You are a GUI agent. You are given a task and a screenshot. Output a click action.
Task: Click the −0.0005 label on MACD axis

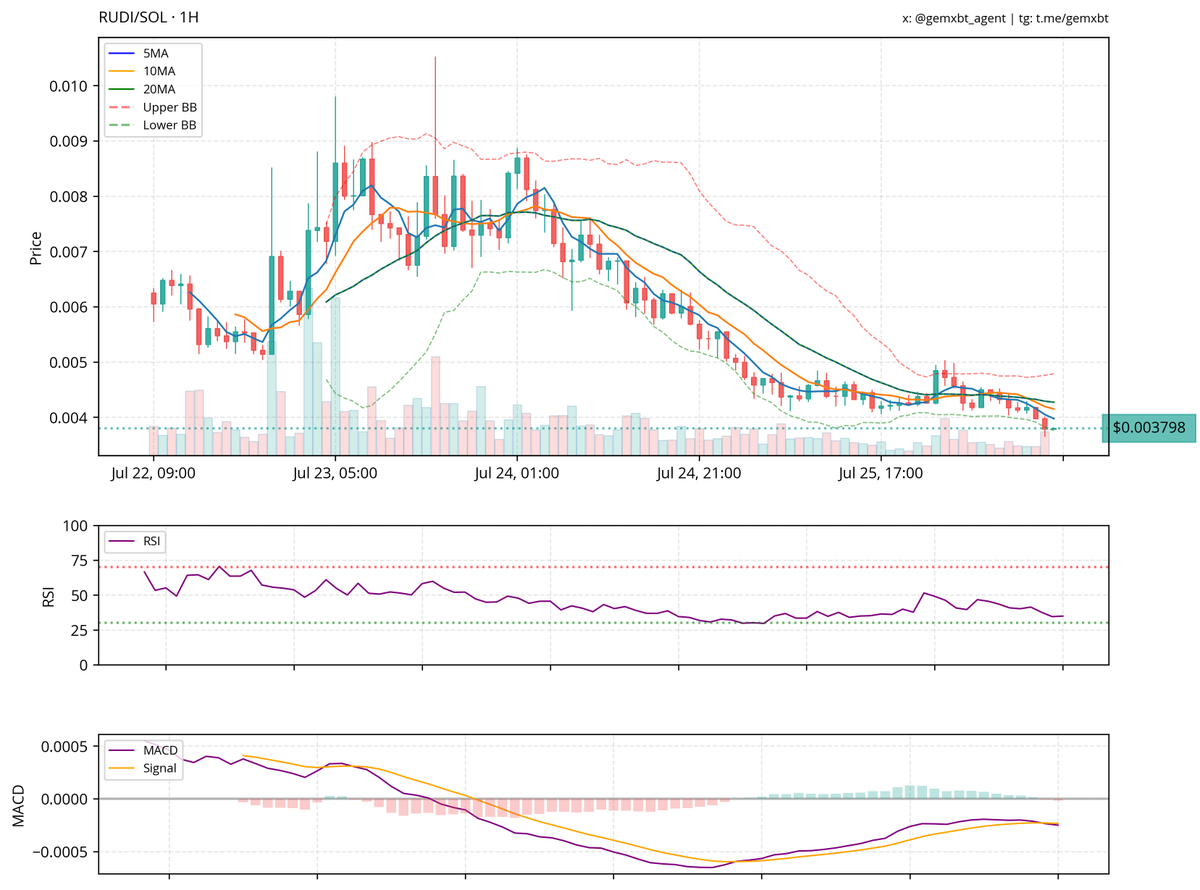(x=58, y=852)
